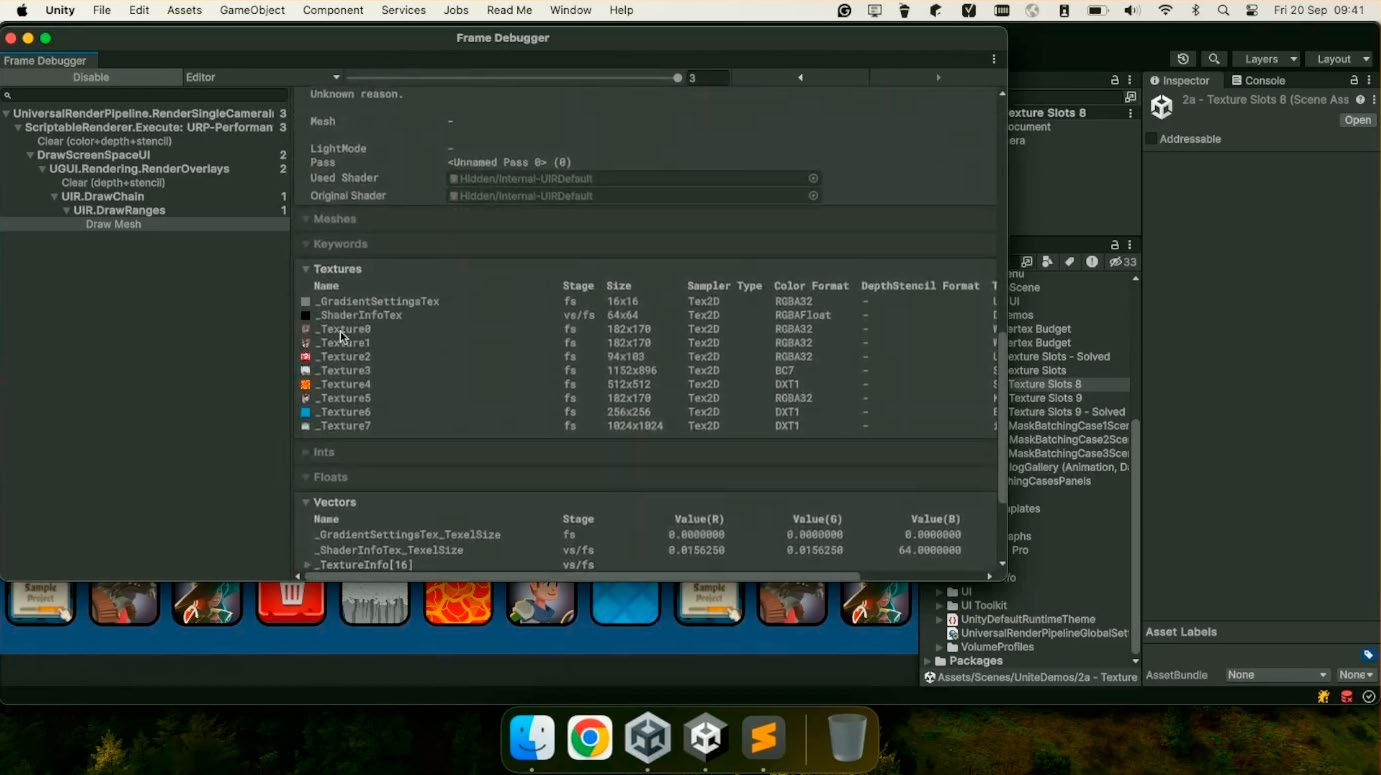Screen dimensions: 1381x775
Task: Go to next frame event arrow
Action: [x=938, y=77]
